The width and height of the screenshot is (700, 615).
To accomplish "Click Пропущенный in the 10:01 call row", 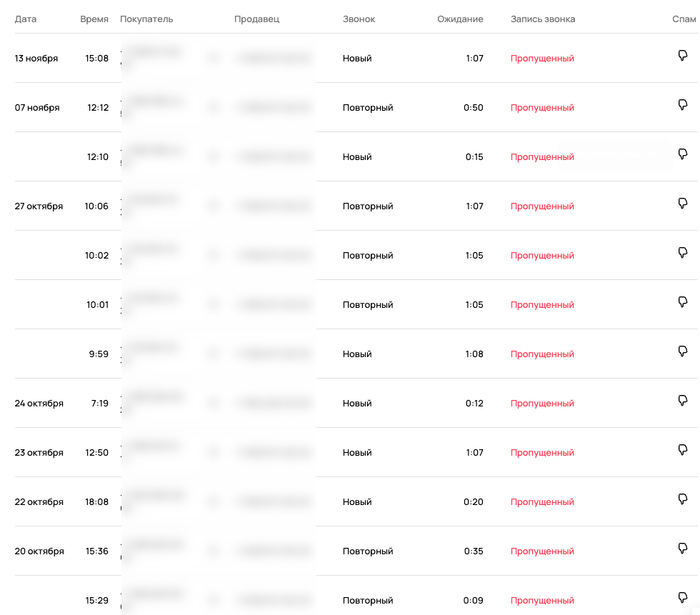I will 542,305.
